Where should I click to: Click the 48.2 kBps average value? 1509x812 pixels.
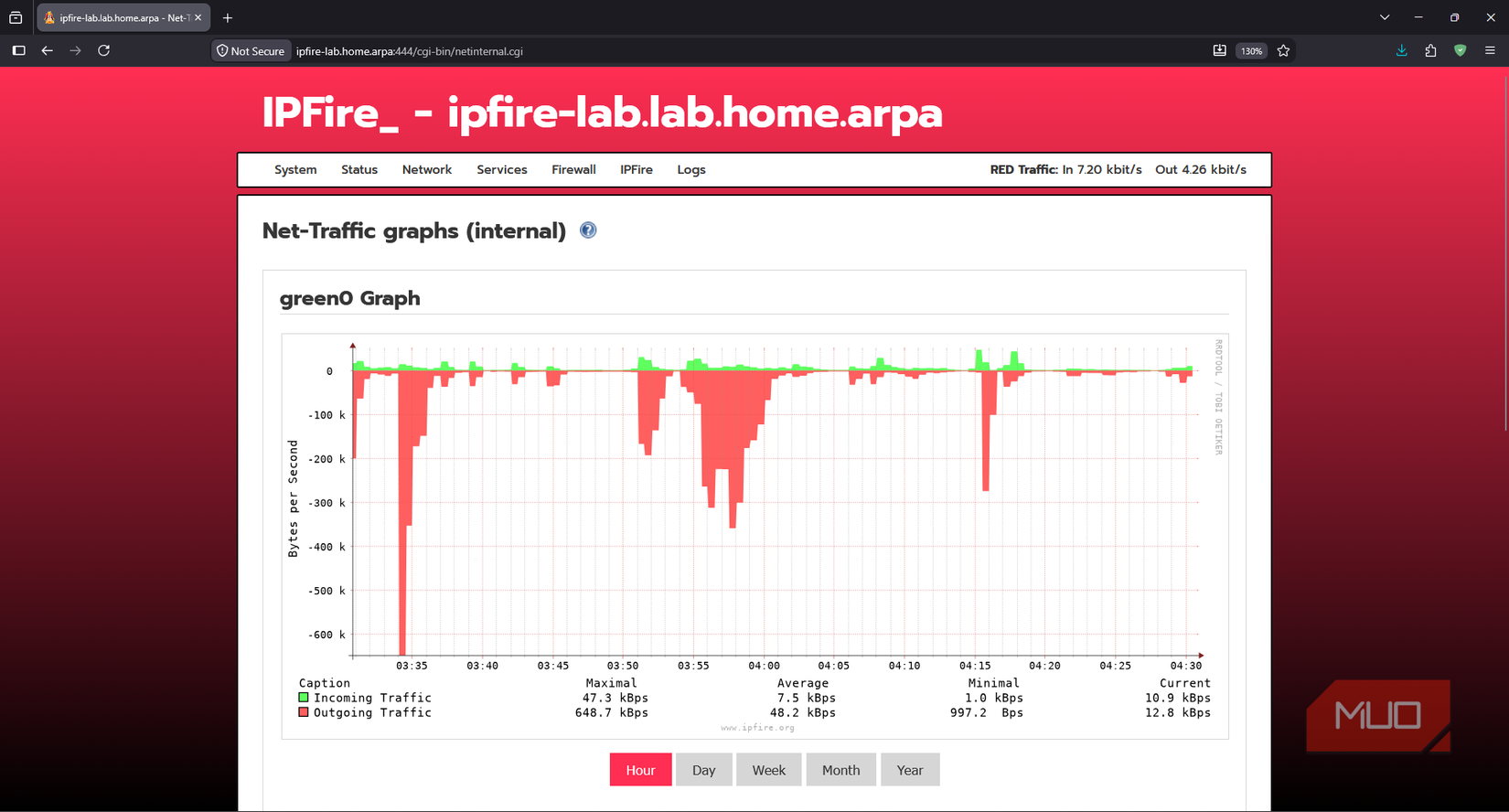pos(802,712)
